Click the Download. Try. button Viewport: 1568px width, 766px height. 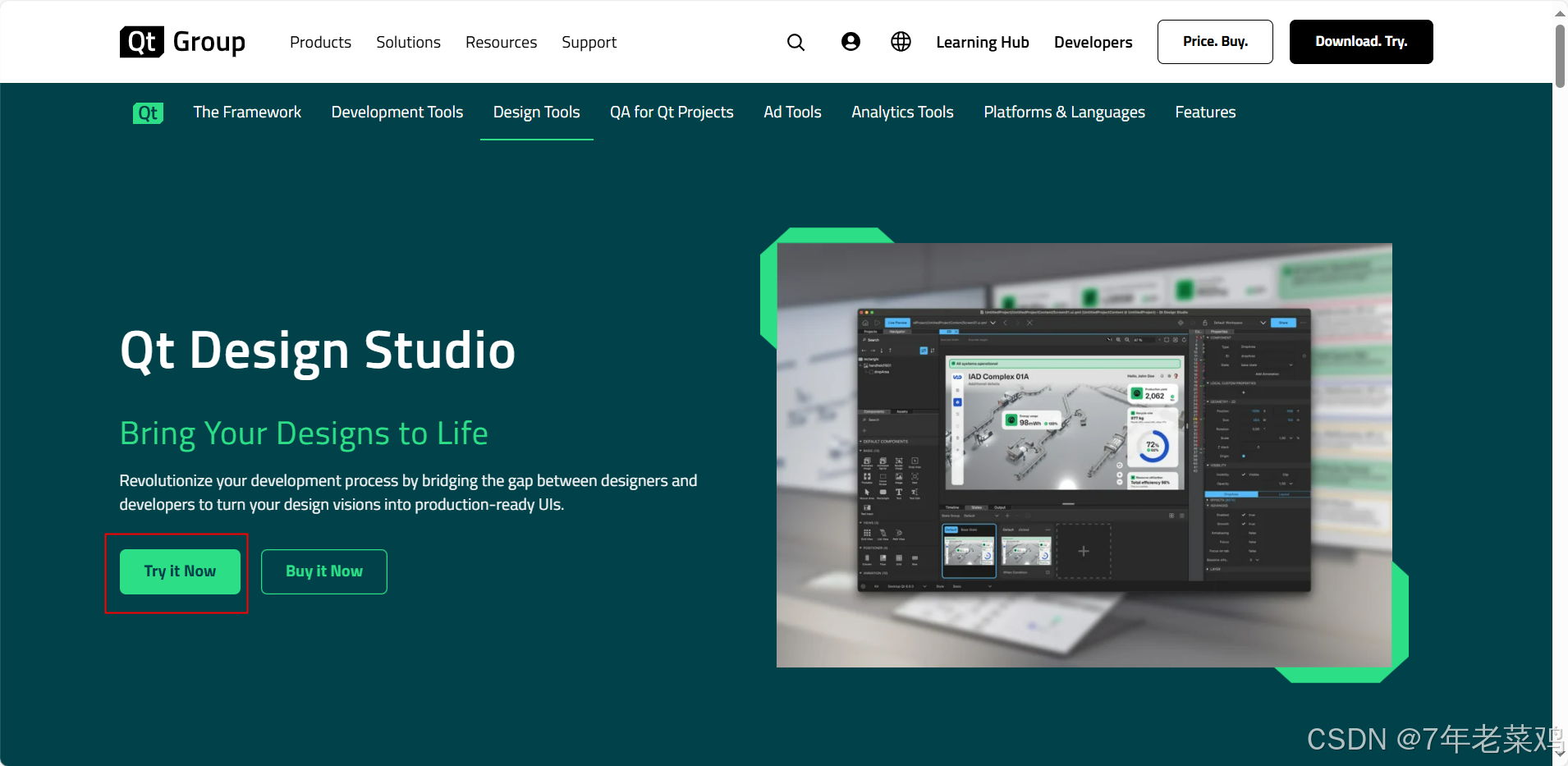point(1361,42)
